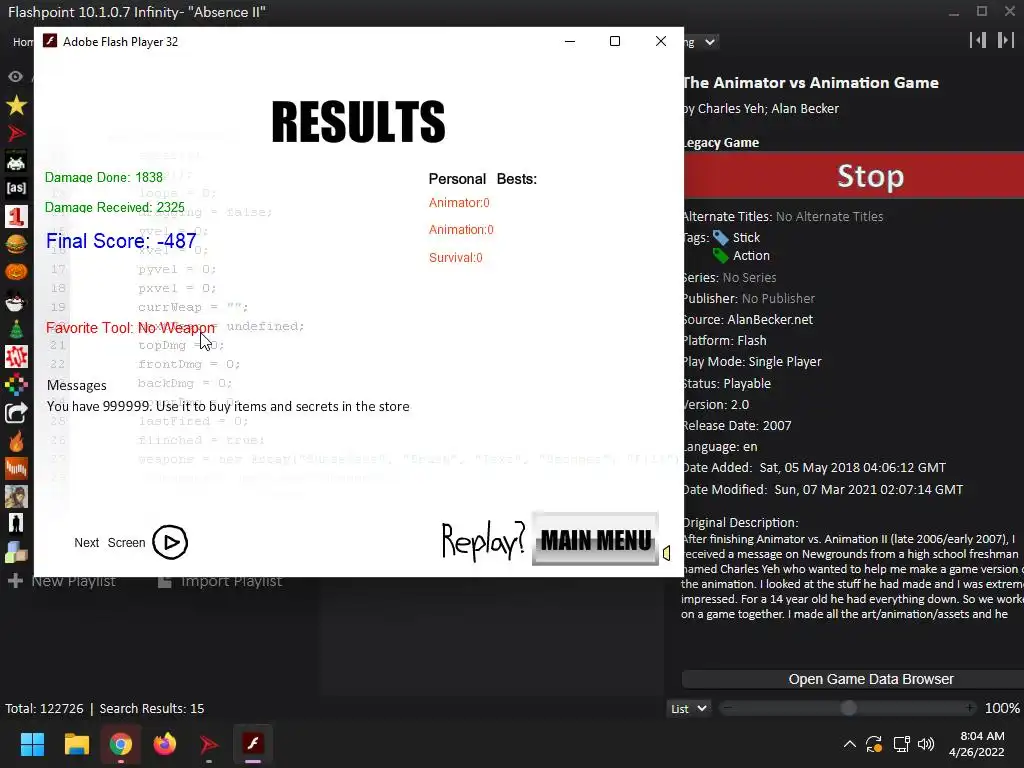The image size is (1024, 768).
Task: Open the jack-o-lantern pumpkin playlist
Action: 16,272
